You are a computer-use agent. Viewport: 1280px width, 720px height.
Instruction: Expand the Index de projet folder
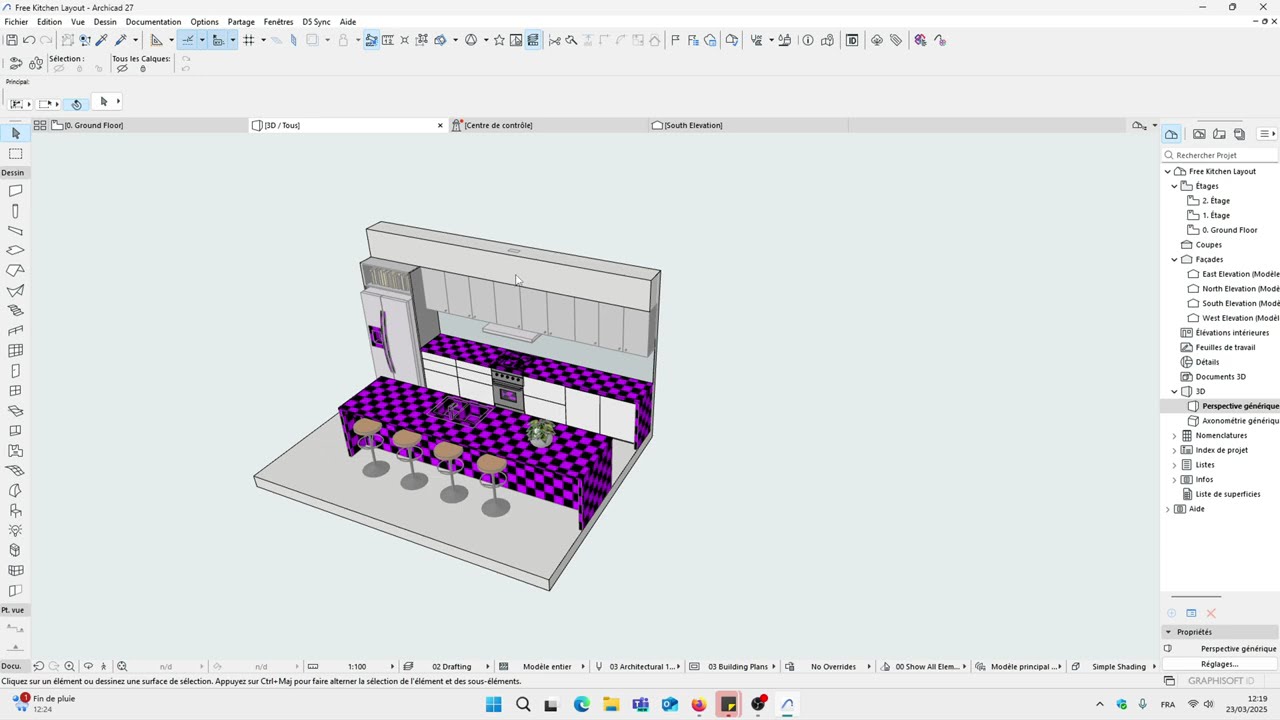point(1175,450)
